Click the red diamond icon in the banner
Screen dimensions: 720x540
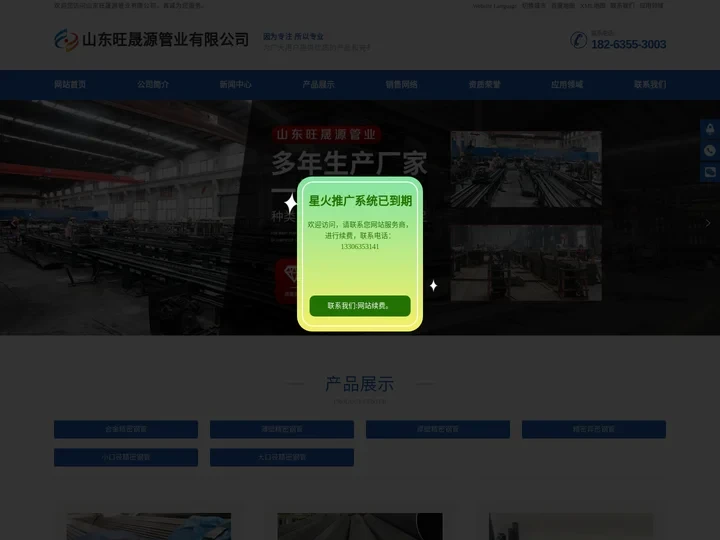(x=287, y=280)
